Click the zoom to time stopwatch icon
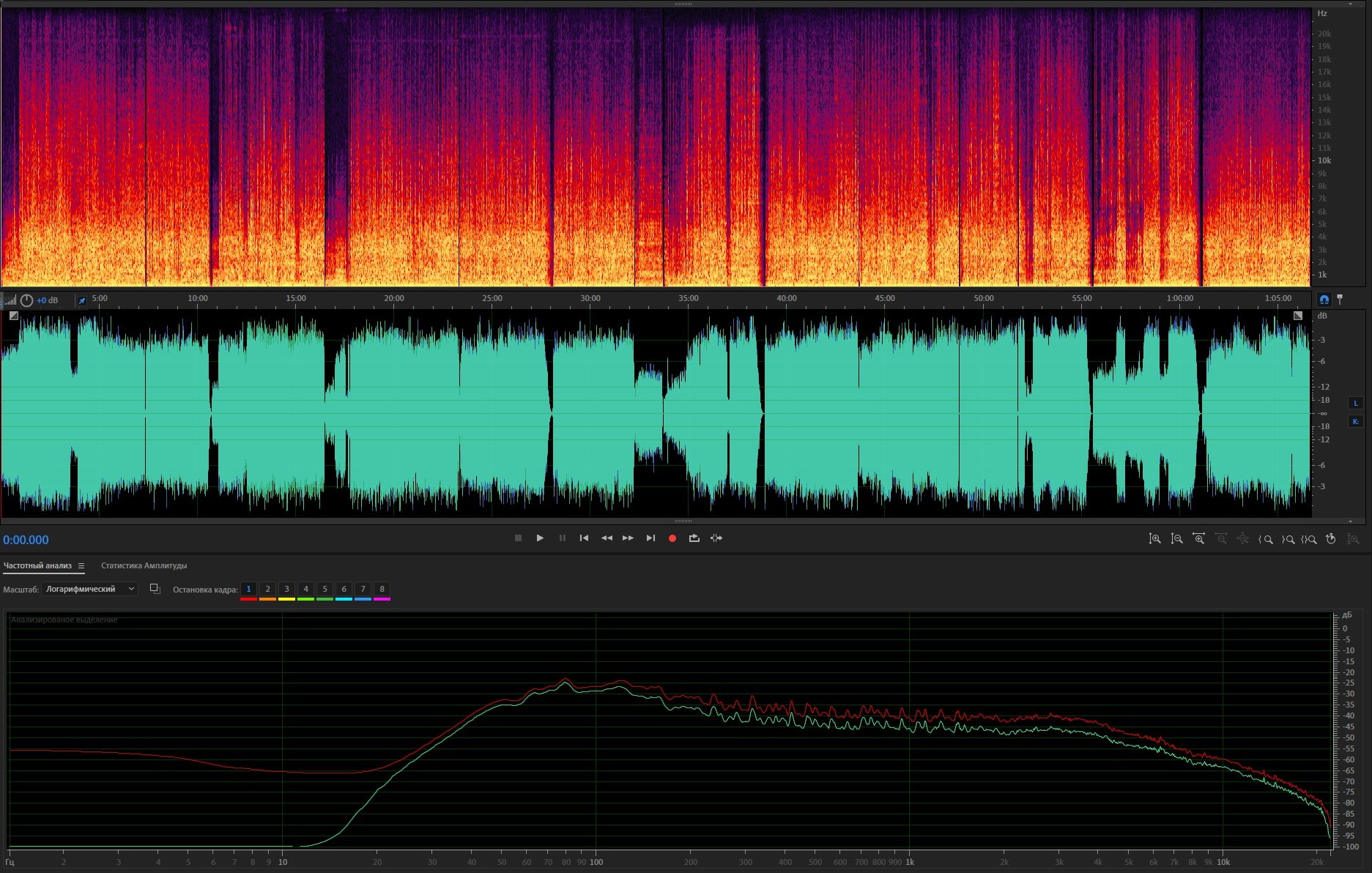This screenshot has height=873, width=1372. click(1331, 539)
